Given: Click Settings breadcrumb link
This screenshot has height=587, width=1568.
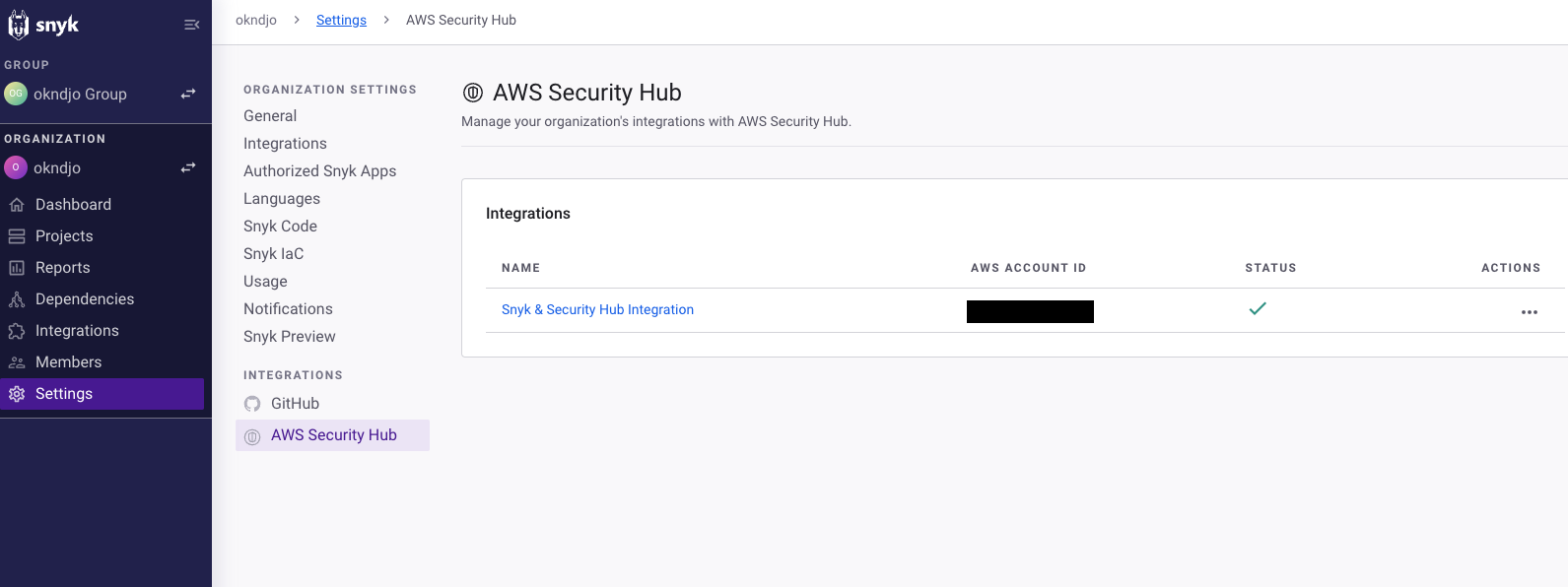Looking at the screenshot, I should point(341,21).
